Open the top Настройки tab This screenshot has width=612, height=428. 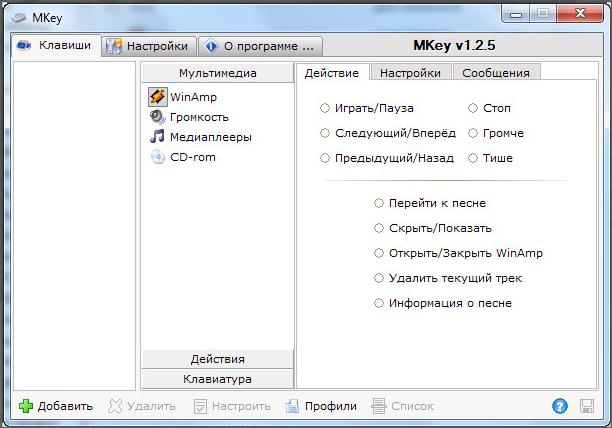(149, 46)
